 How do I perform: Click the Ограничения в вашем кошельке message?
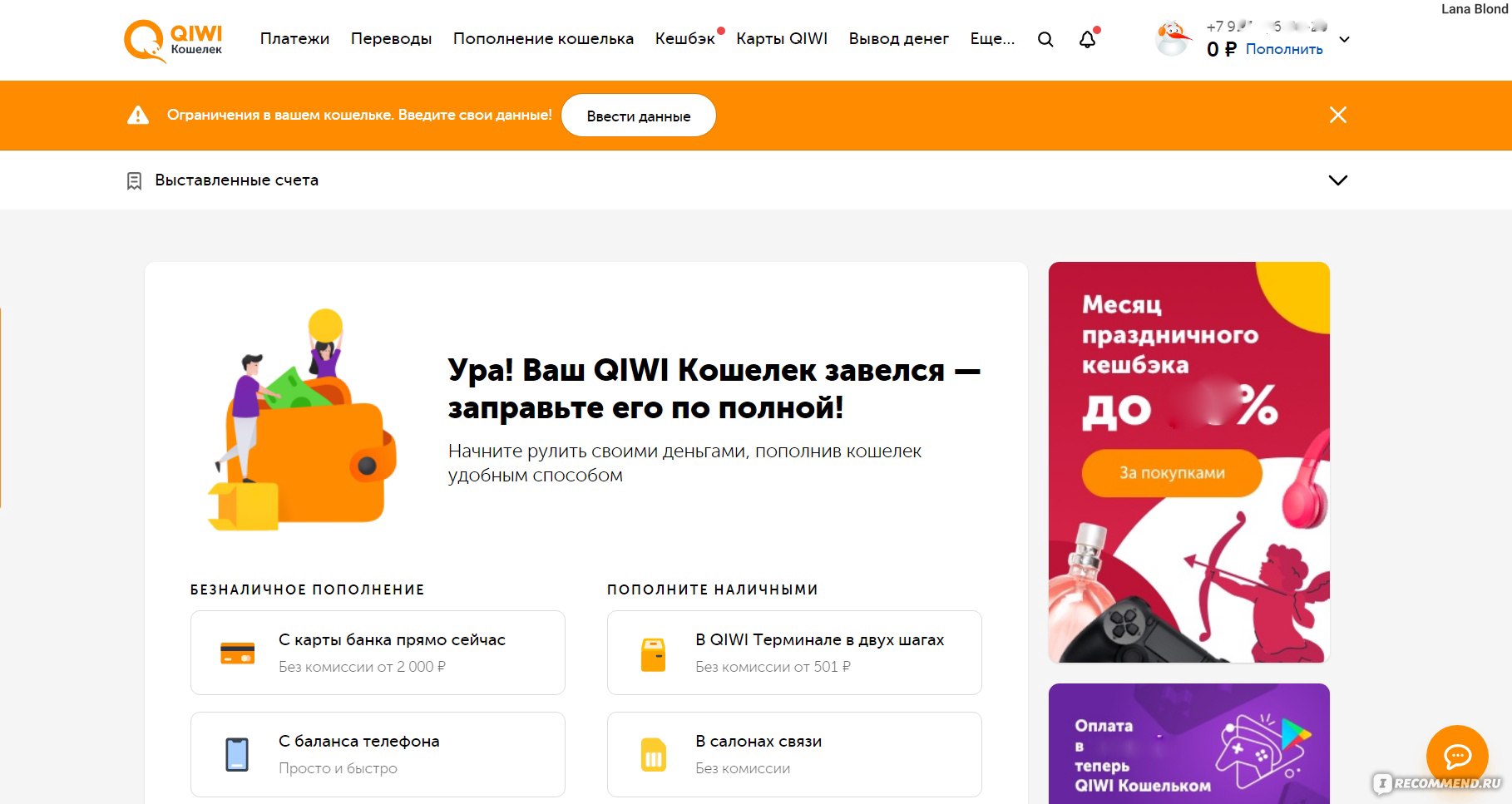tap(359, 115)
